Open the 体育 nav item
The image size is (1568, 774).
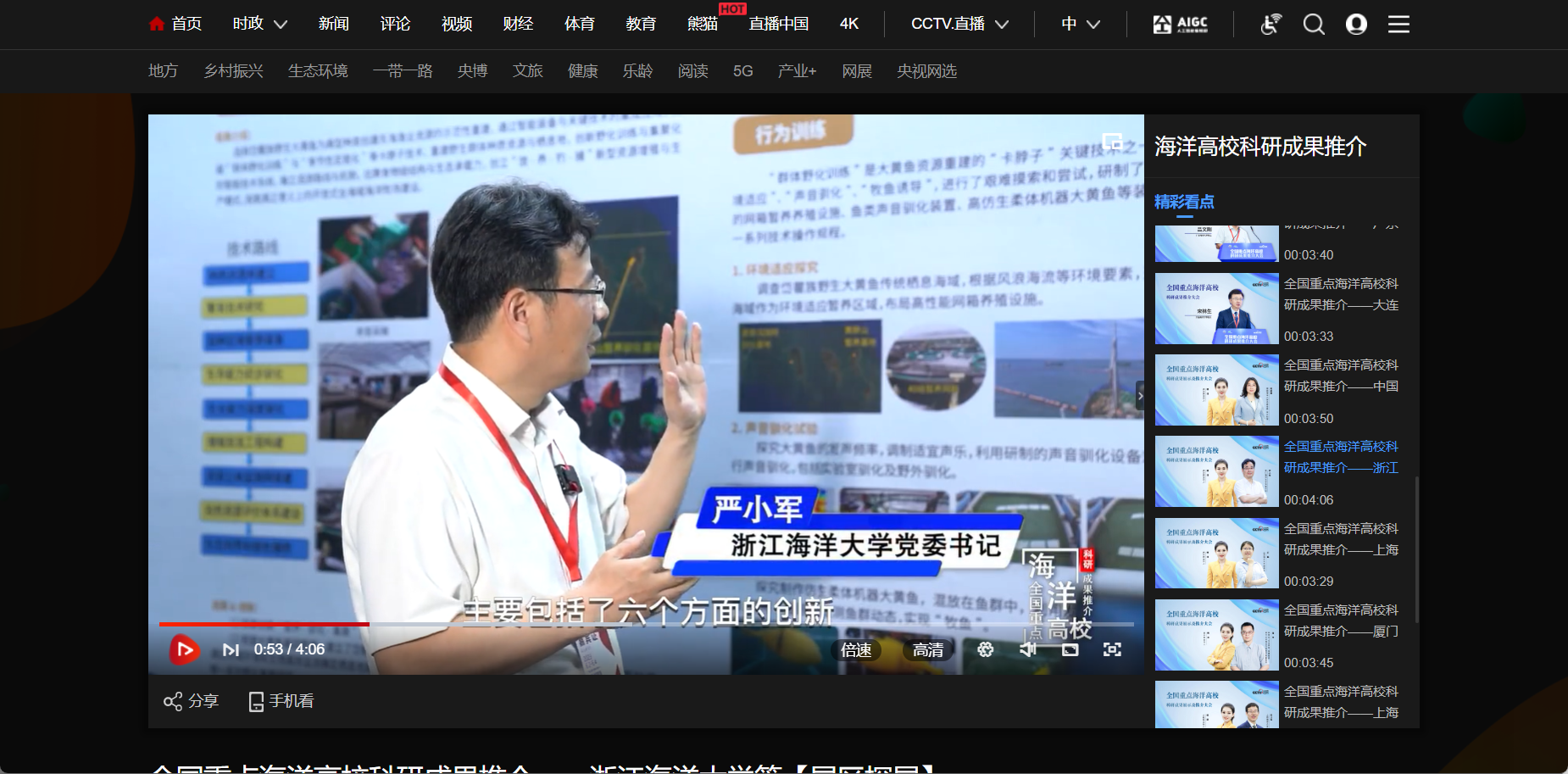[580, 24]
